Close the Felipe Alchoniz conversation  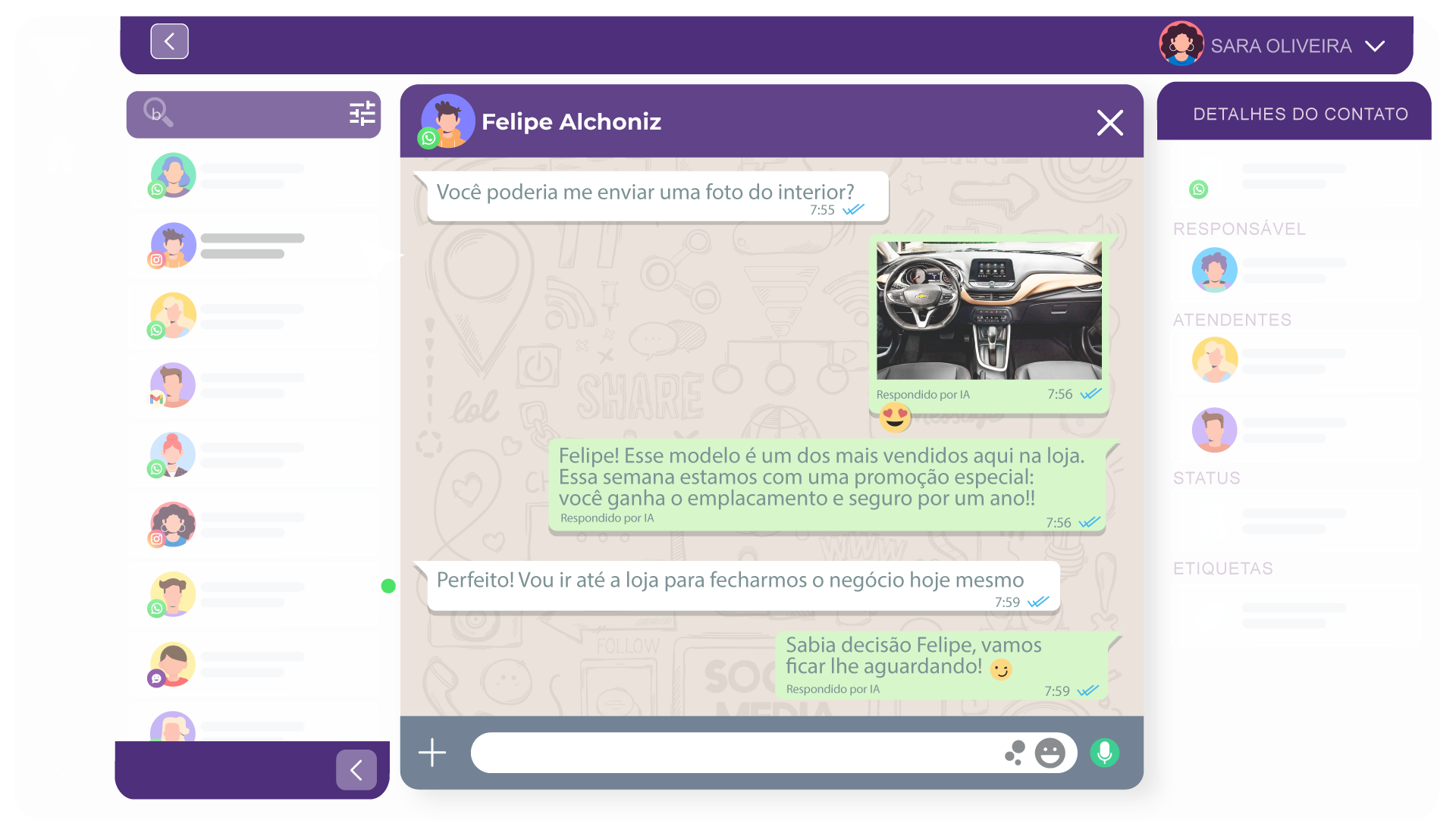tap(1109, 122)
